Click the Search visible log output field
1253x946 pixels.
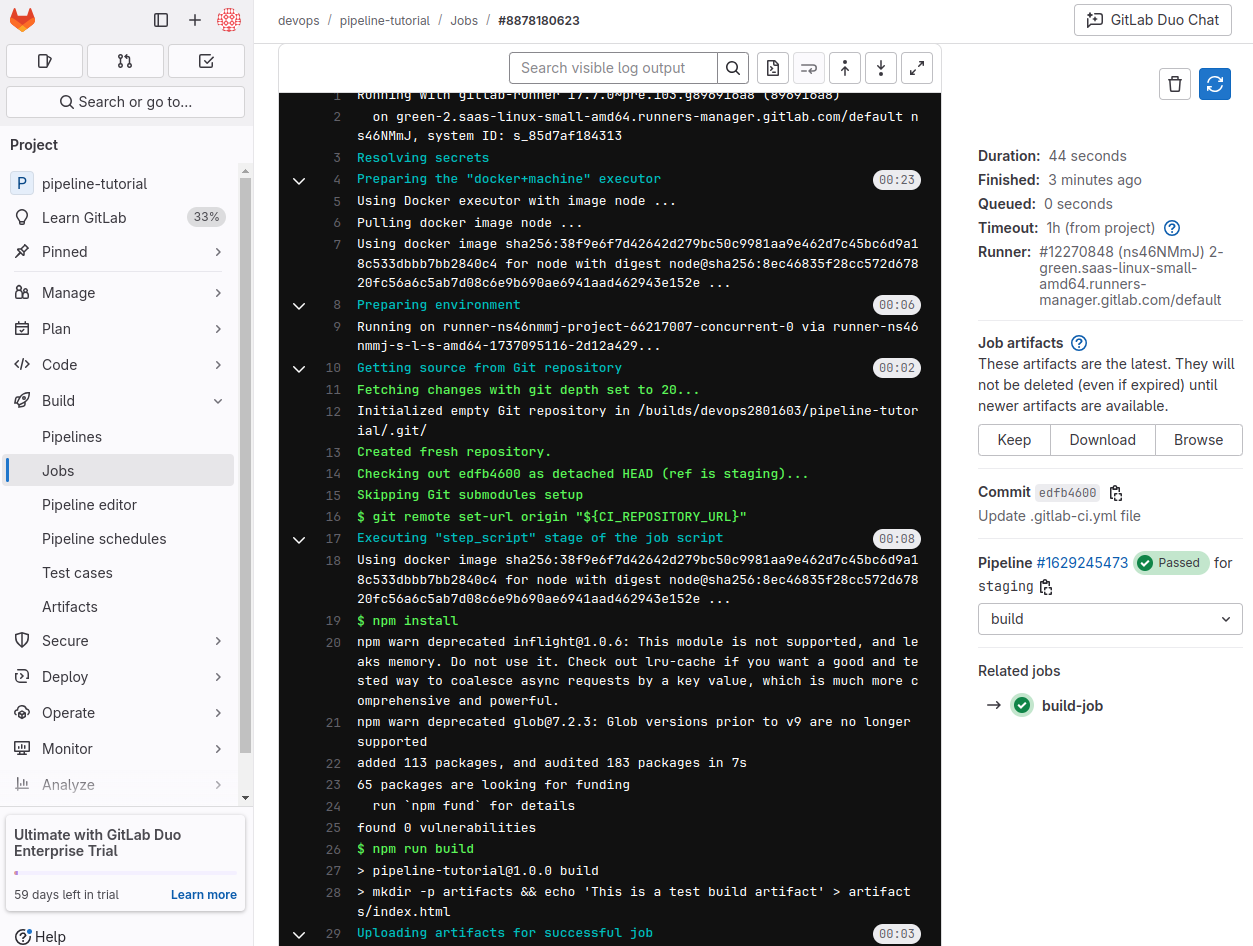(613, 68)
